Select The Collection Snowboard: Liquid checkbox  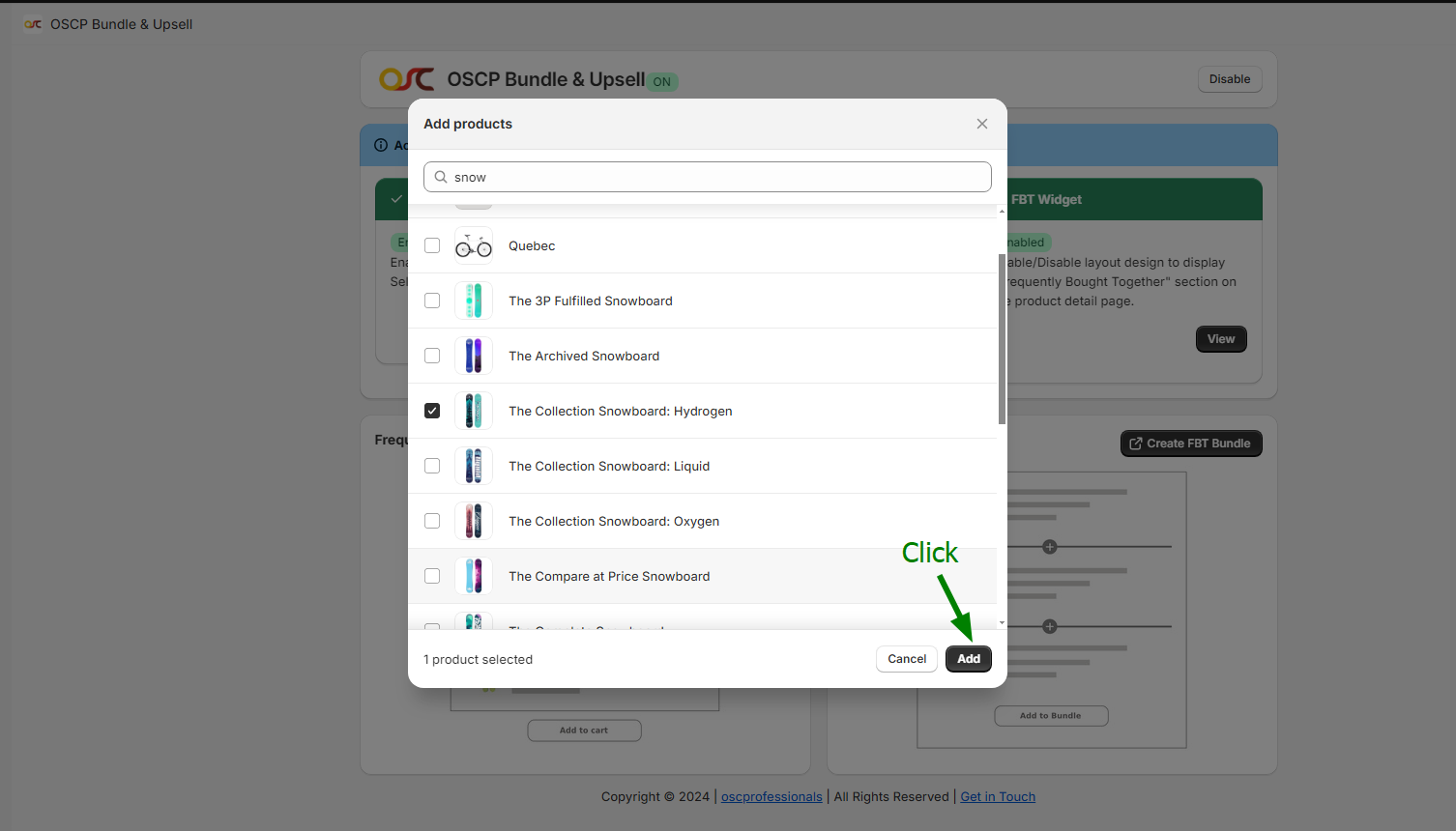pyautogui.click(x=432, y=467)
